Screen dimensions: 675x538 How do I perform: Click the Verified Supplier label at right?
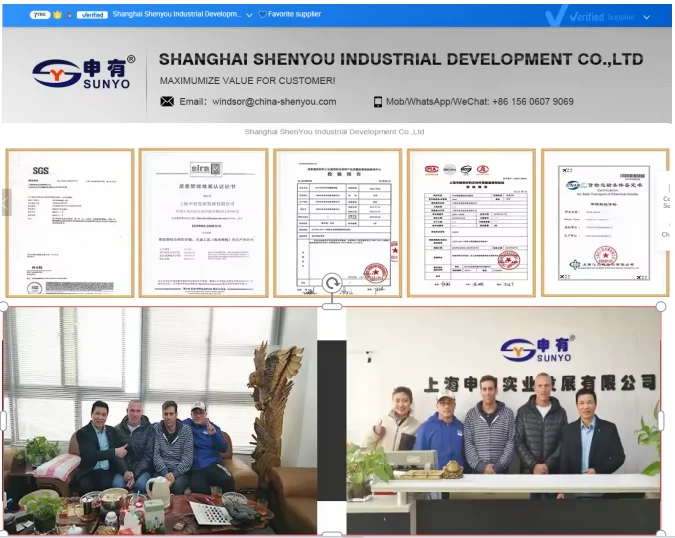point(602,17)
